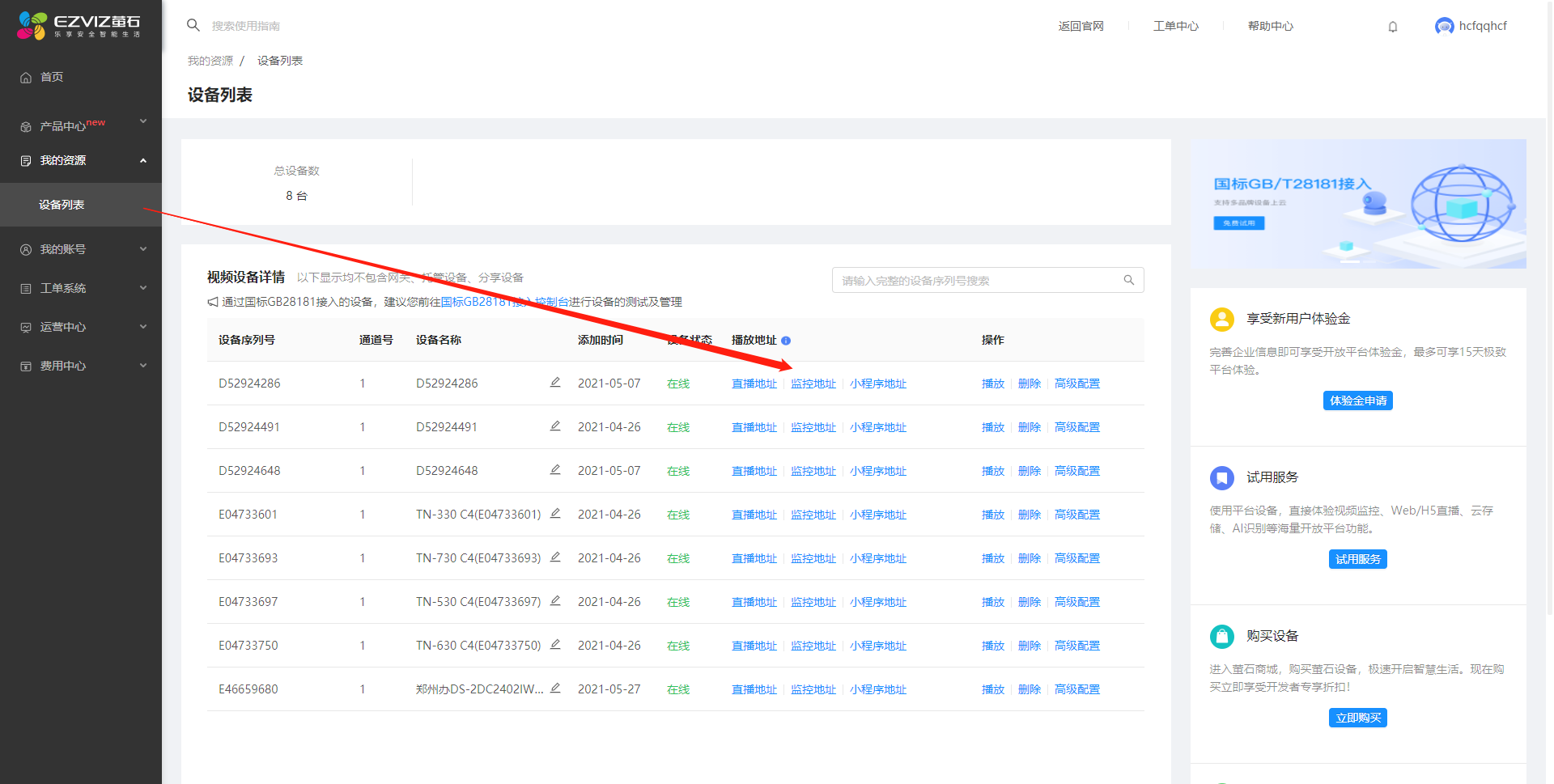This screenshot has height=784, width=1554.
Task: Expand the 费用中心 sidebar menu
Action: point(81,366)
